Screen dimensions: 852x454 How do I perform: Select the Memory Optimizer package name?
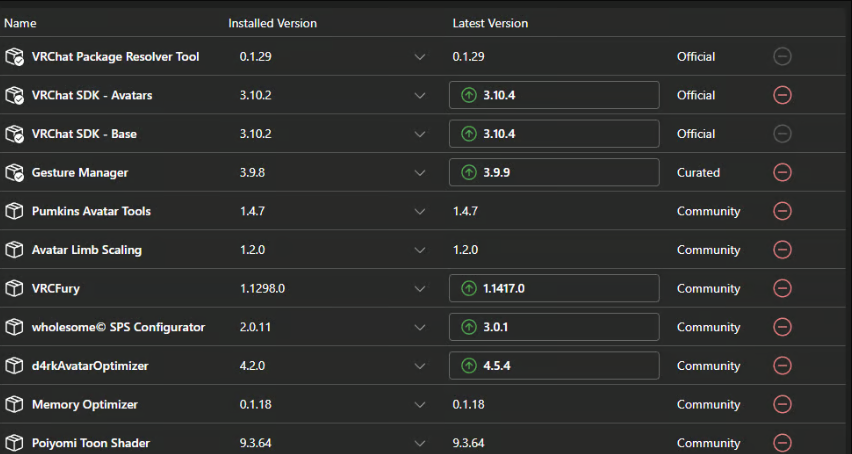pos(85,405)
